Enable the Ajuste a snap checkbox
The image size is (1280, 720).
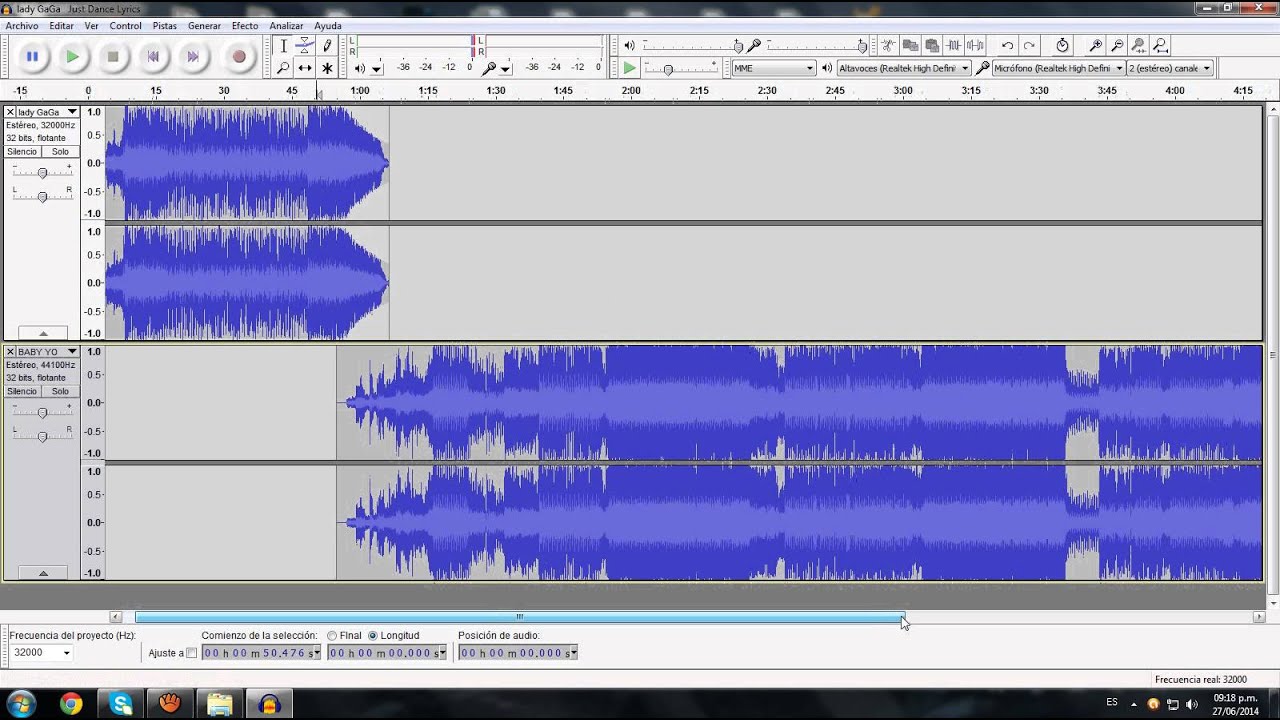[x=192, y=653]
